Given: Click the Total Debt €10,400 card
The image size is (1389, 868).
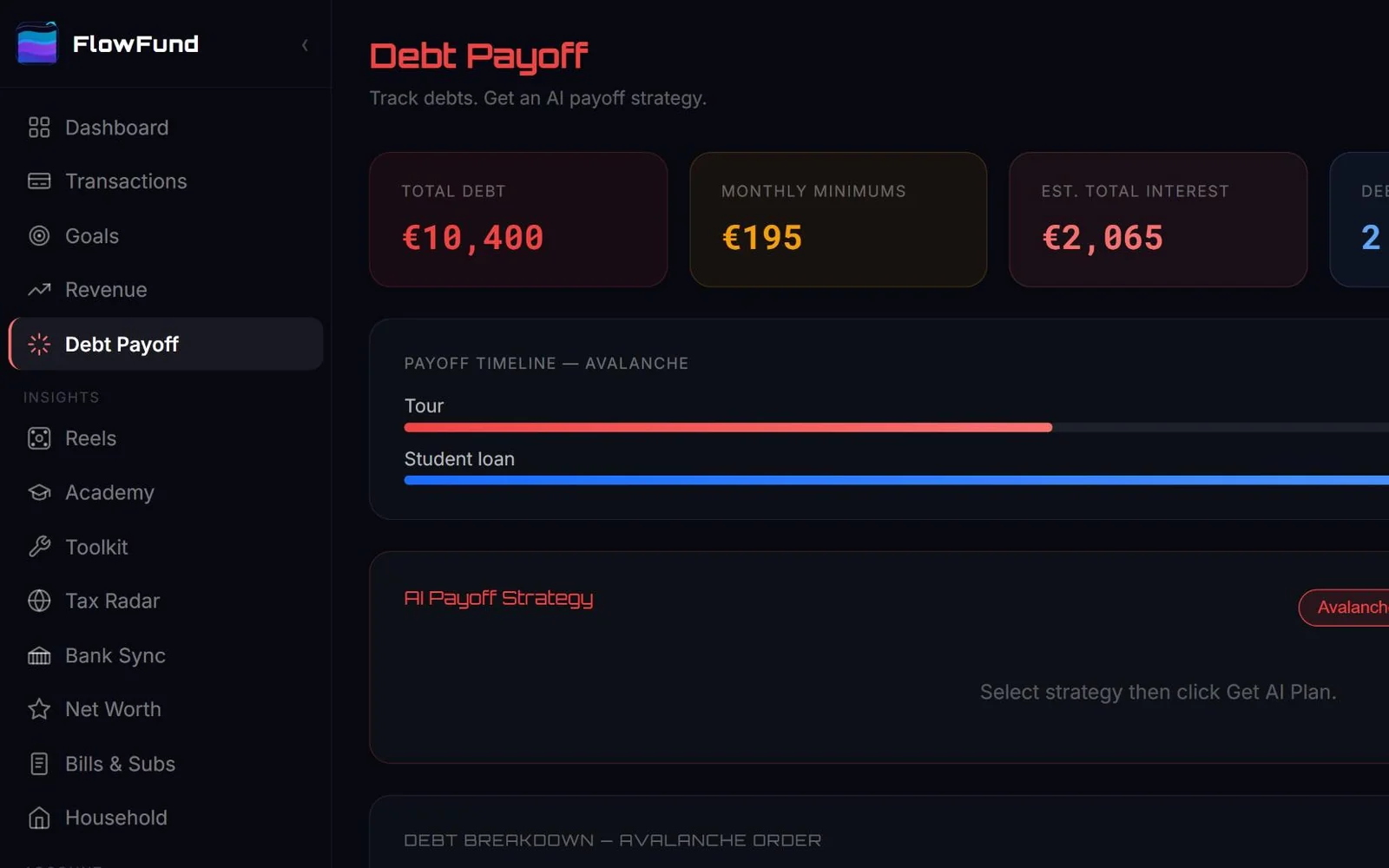Looking at the screenshot, I should (518, 220).
